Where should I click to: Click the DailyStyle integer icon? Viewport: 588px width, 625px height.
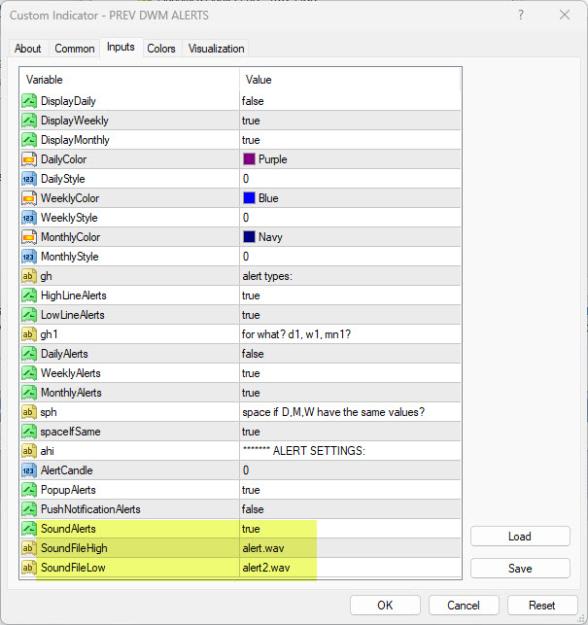coord(29,179)
